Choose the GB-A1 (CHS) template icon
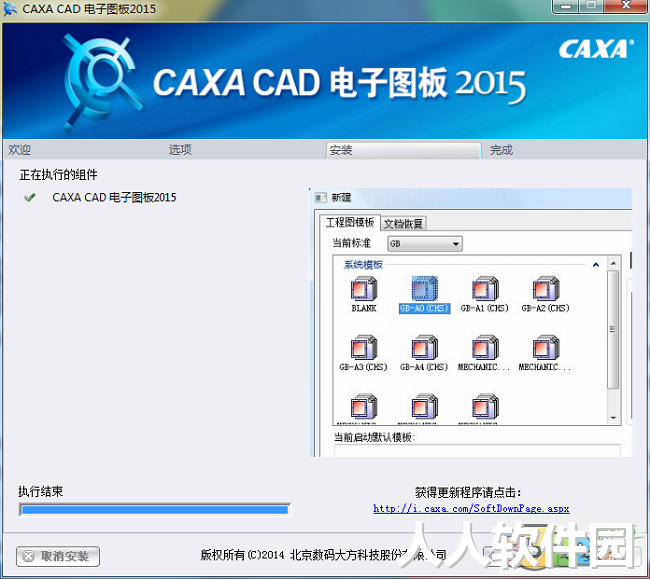The height and width of the screenshot is (579, 650). (x=485, y=288)
